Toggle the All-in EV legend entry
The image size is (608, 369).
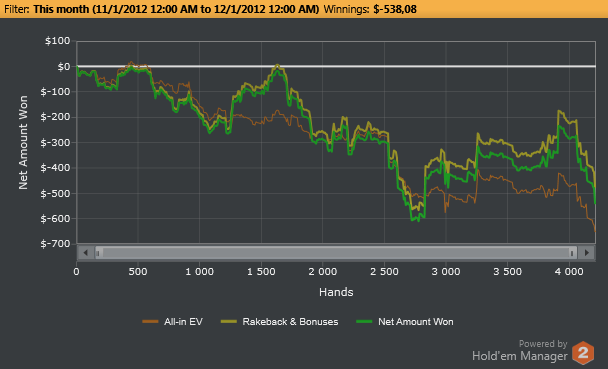tap(173, 322)
